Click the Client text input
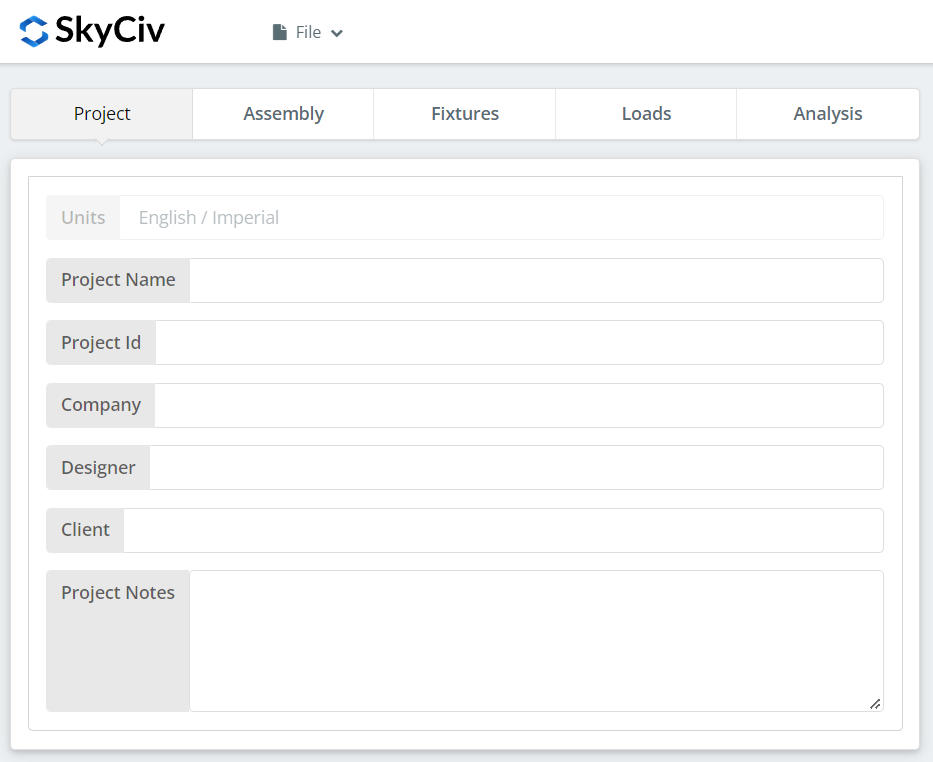This screenshot has width=933, height=762. point(502,530)
